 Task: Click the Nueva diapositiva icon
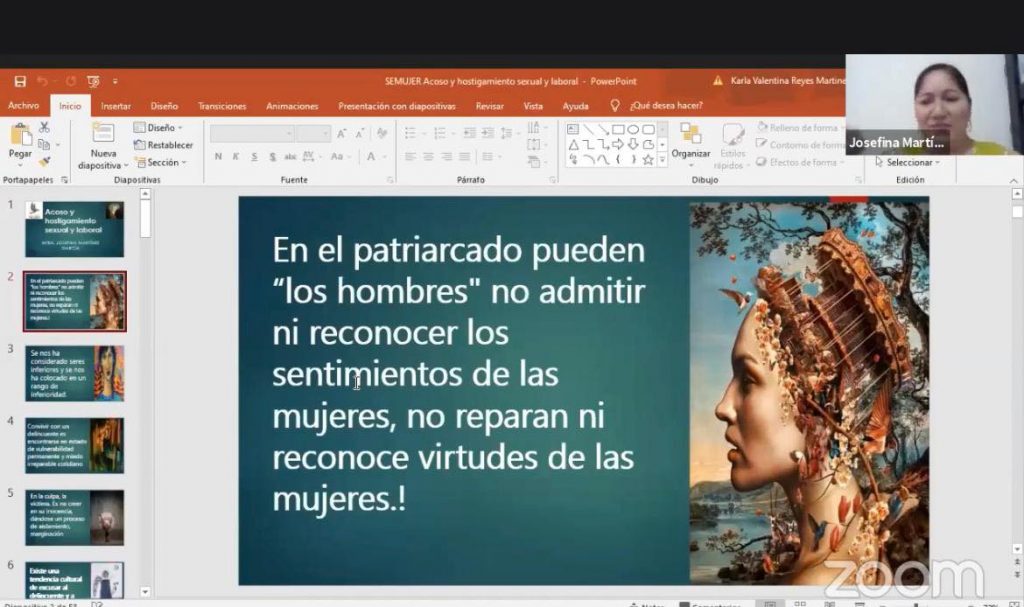[x=103, y=134]
